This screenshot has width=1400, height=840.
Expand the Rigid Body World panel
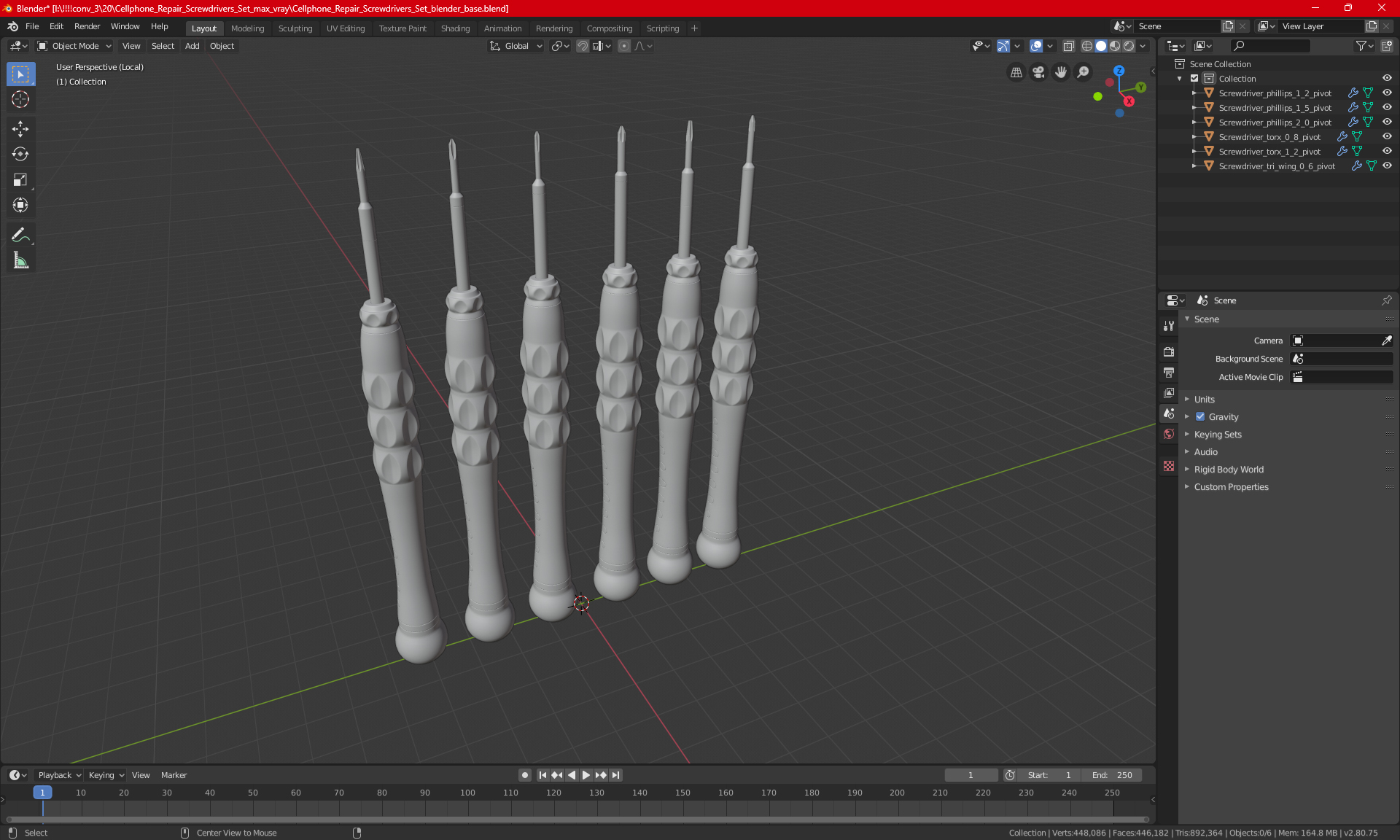pos(1228,470)
